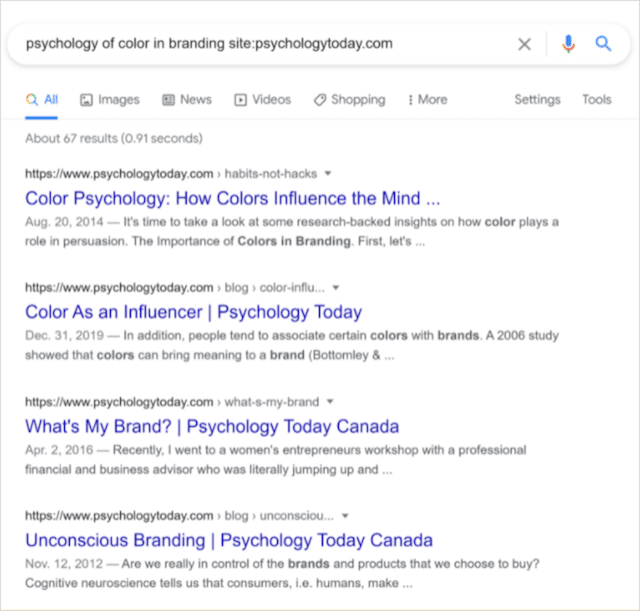The height and width of the screenshot is (611, 640).
Task: Click the Shopping tag icon
Action: pos(320,100)
